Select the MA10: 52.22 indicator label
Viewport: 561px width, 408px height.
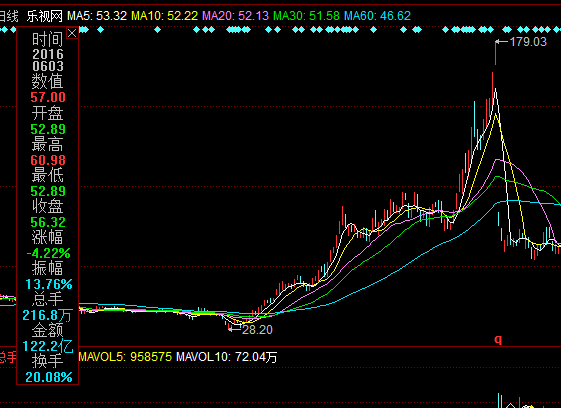(165, 16)
